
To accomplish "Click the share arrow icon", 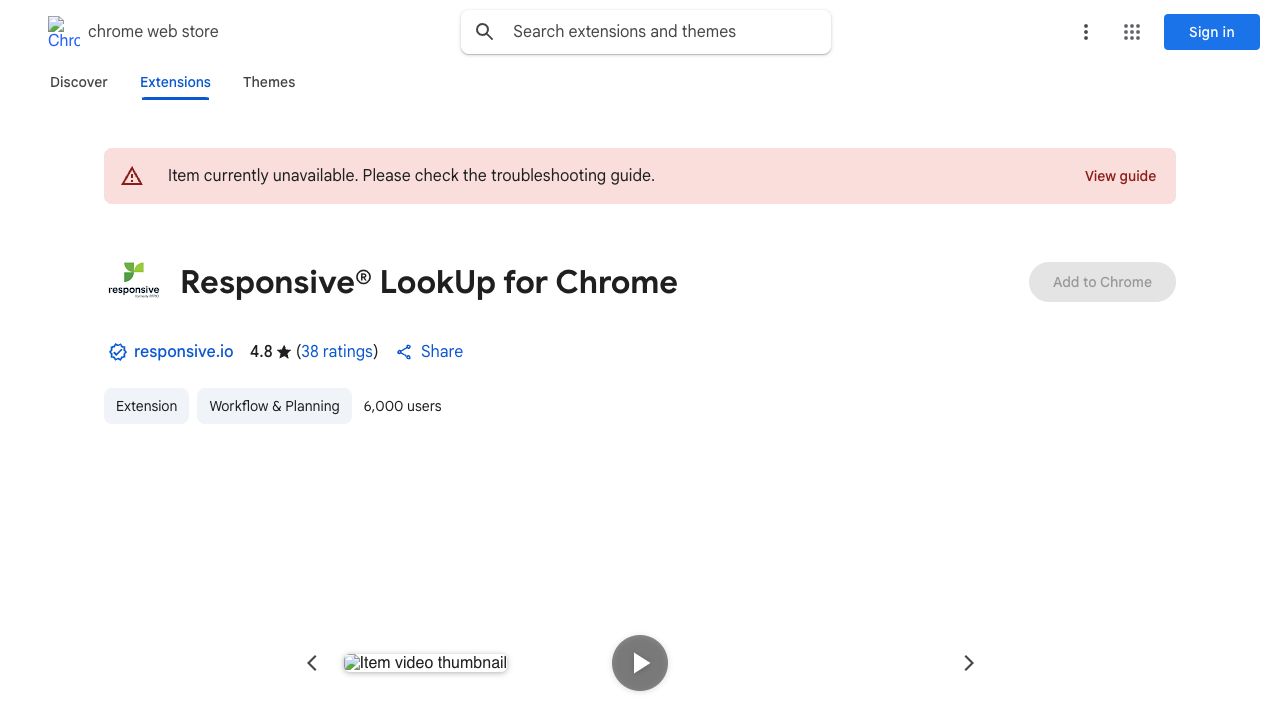I will (404, 352).
